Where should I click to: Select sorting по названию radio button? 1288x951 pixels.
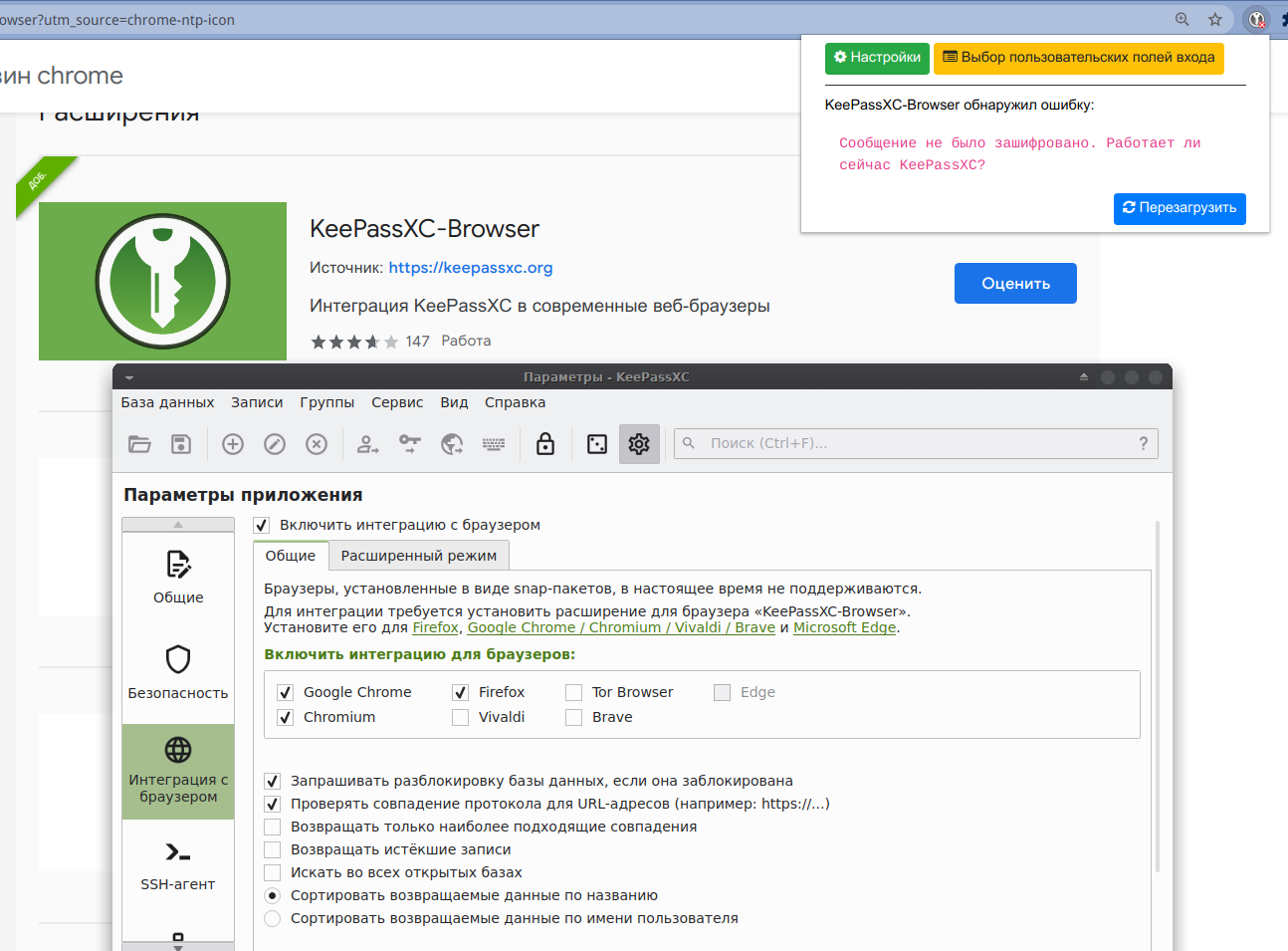[272, 896]
